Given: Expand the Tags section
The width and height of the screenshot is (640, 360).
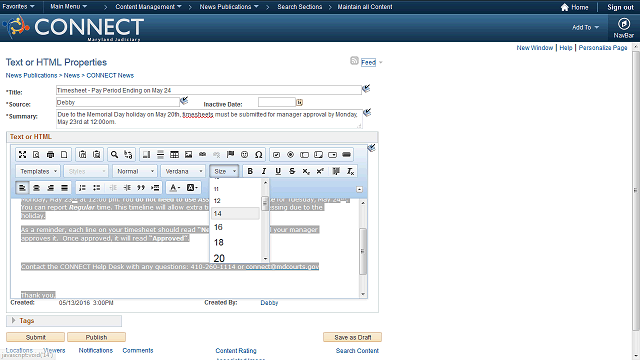Looking at the screenshot, I should (x=13, y=321).
